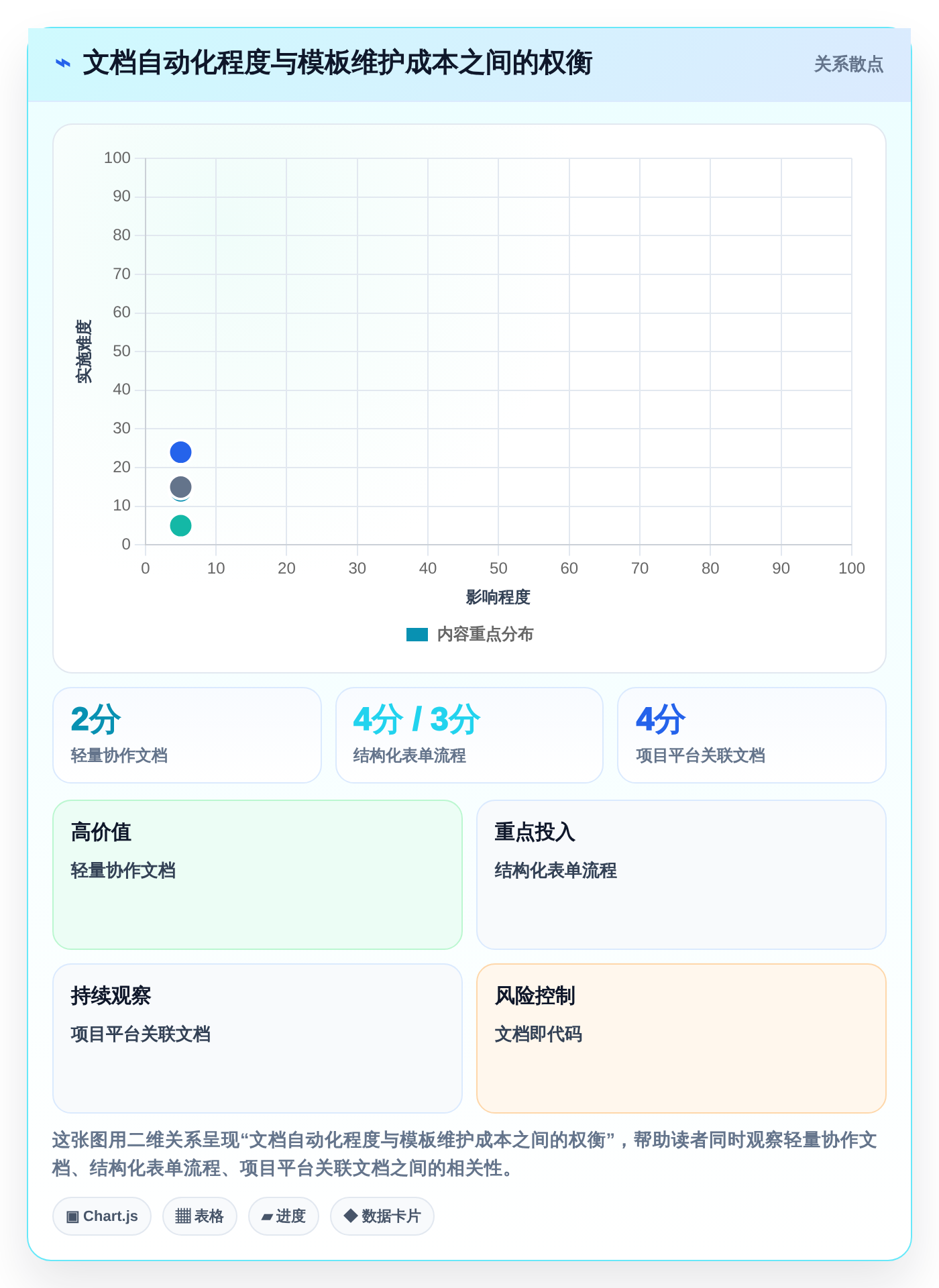
Task: Click the lightning bolt icon beside the title
Action: tap(63, 64)
